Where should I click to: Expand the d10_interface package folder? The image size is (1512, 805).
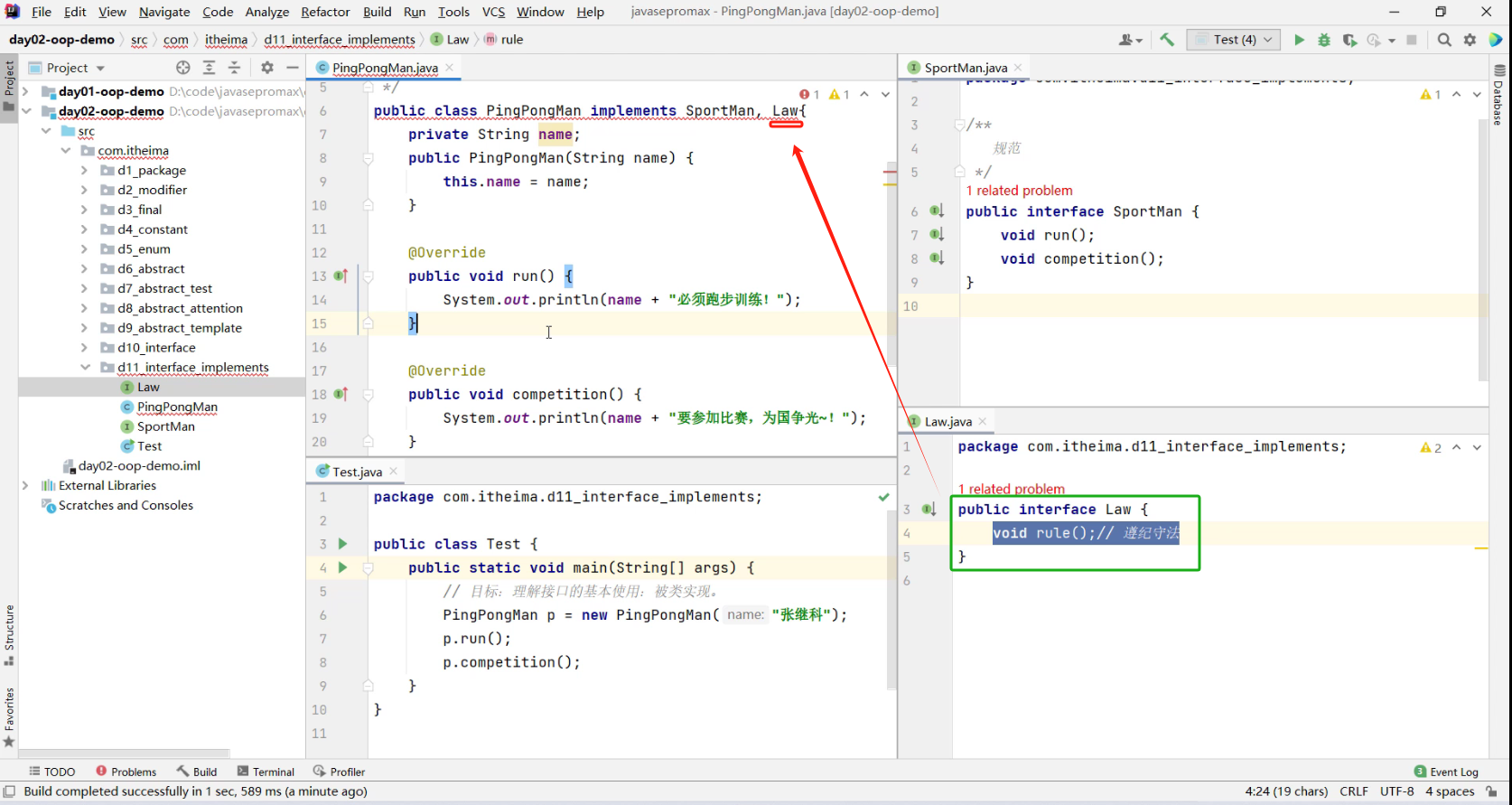pos(84,348)
